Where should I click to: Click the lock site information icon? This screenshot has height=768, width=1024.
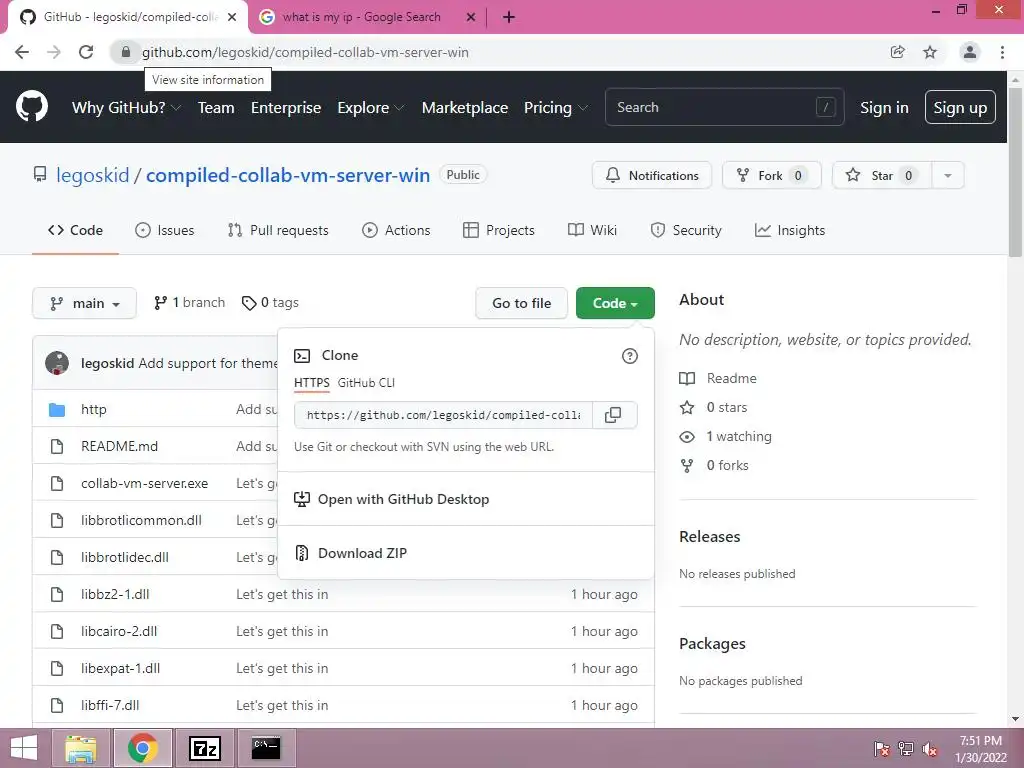click(x=126, y=52)
